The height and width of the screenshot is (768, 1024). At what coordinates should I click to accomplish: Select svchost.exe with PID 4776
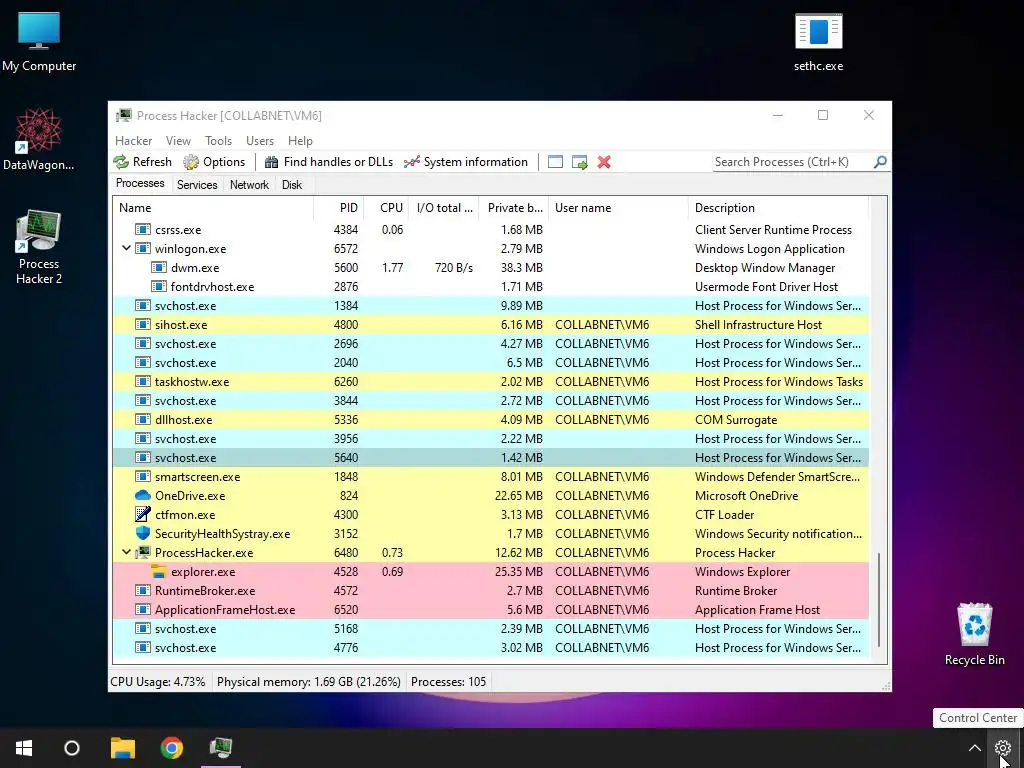pos(491,648)
